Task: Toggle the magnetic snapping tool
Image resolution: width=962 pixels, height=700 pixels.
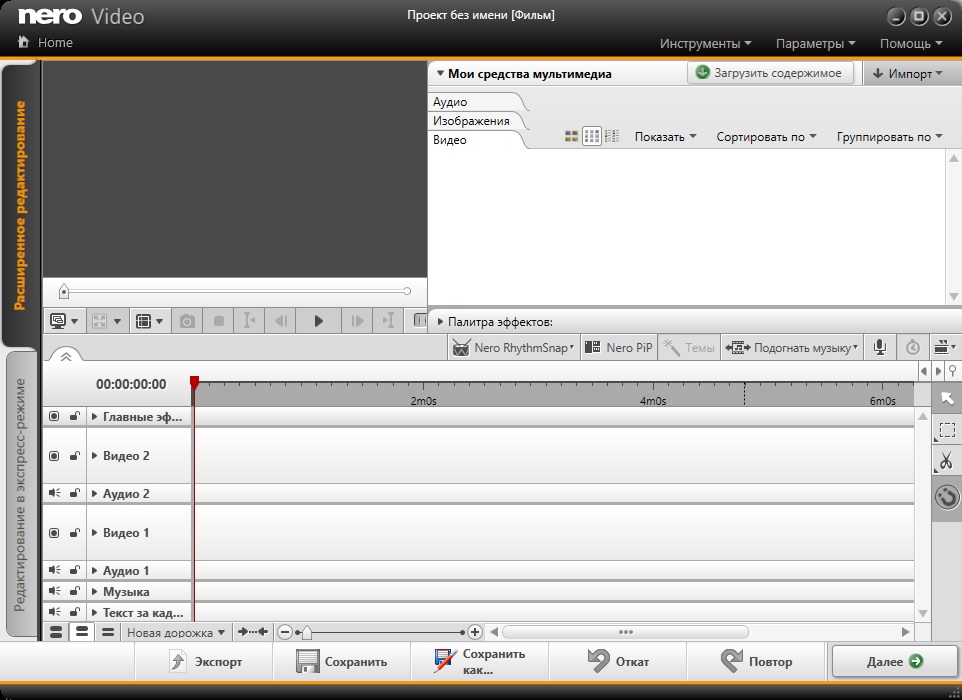Action: tap(947, 496)
